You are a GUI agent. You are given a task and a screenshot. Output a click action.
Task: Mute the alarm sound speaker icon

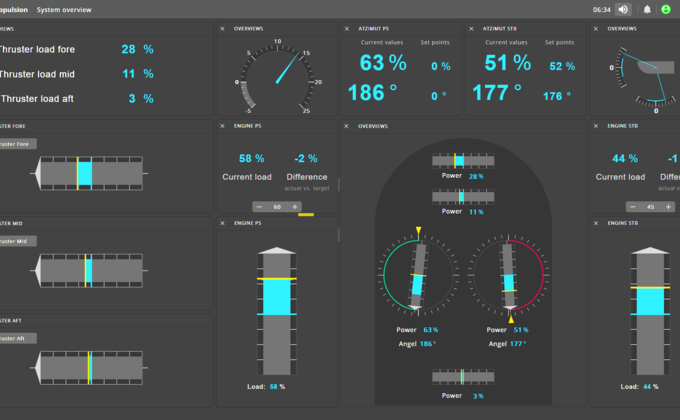(624, 9)
